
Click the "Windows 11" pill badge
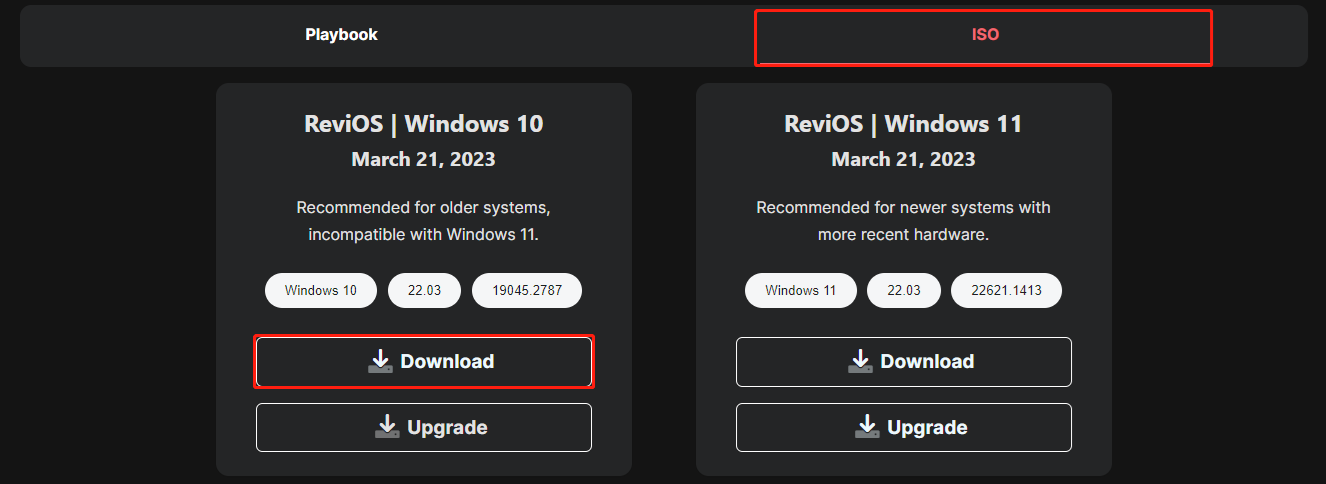(800, 290)
